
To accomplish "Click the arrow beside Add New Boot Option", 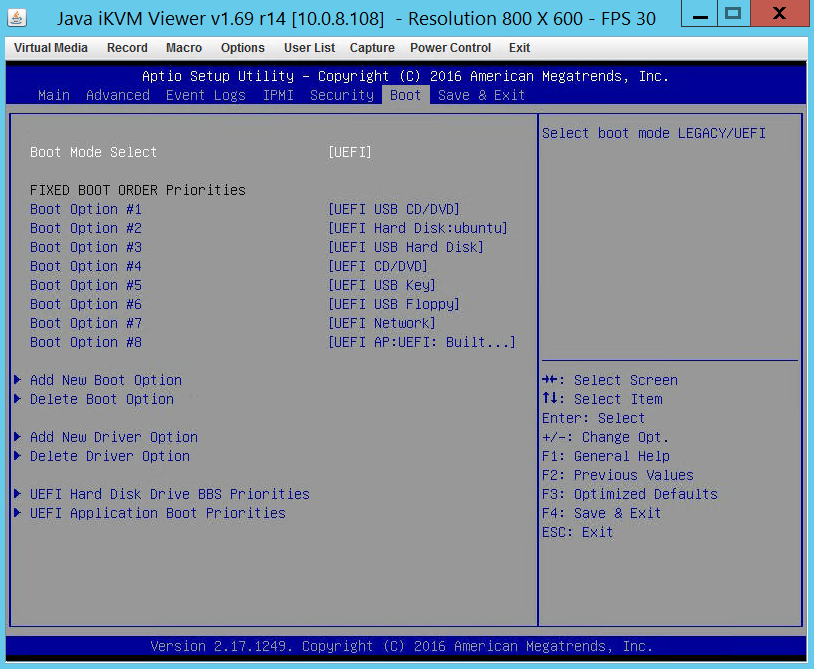I will point(18,380).
